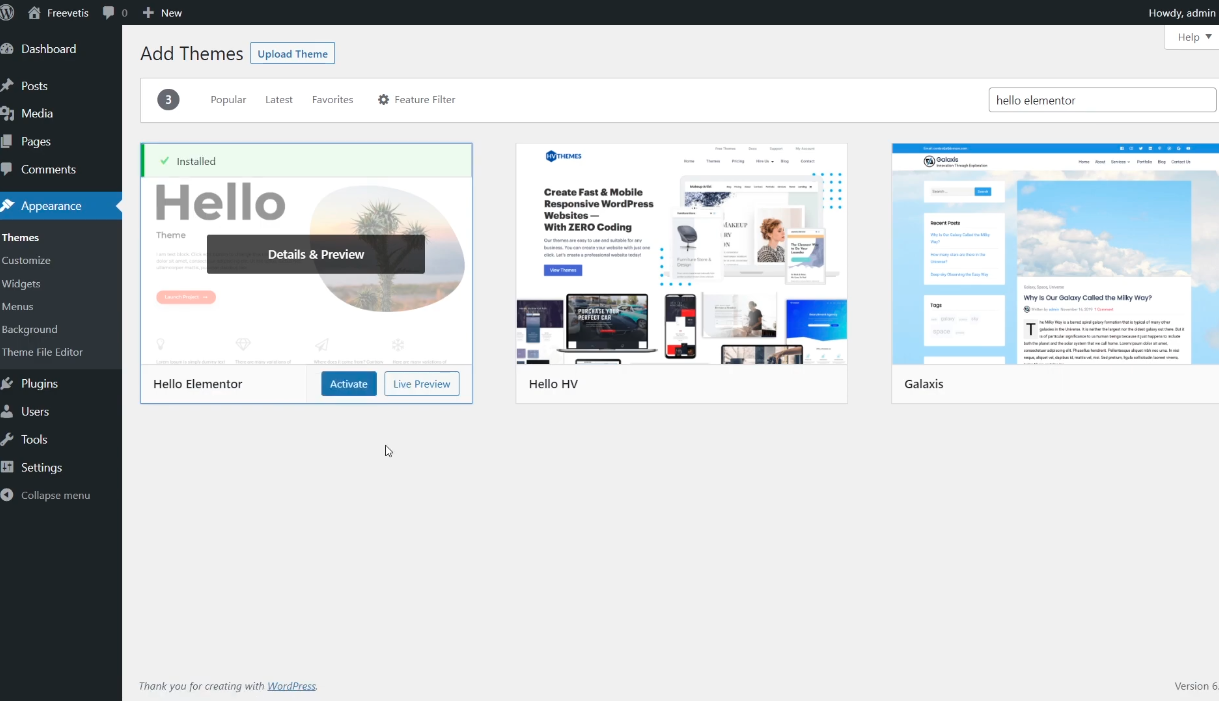Activate the Hello Elementor theme
The image size is (1219, 701).
[x=348, y=384]
